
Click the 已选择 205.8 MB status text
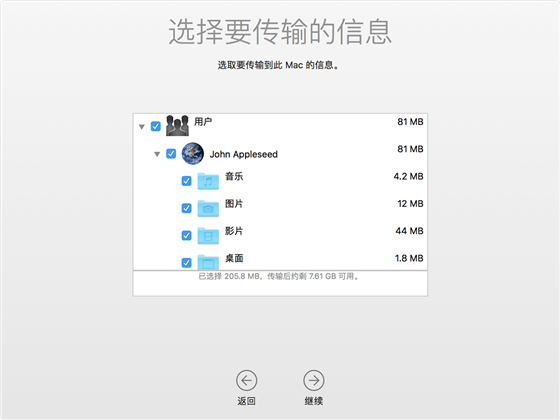pos(279,276)
